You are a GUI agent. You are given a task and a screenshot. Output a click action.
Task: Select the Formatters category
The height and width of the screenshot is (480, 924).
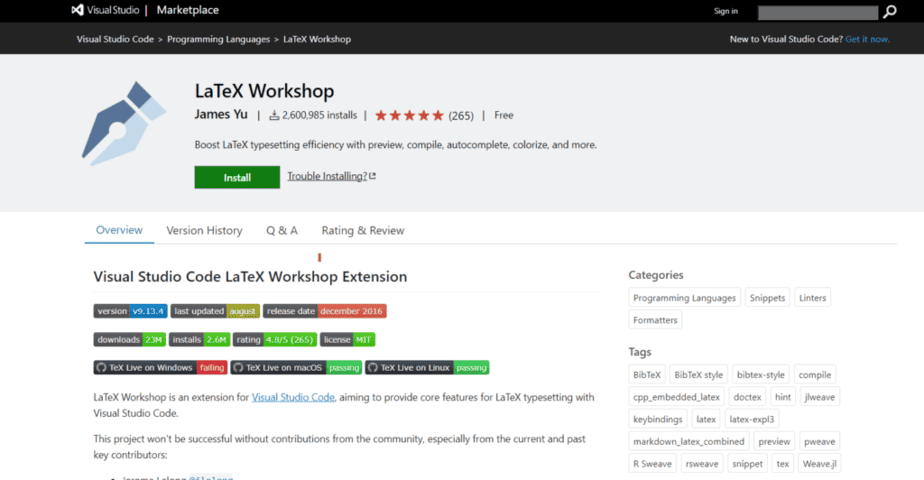[x=655, y=320]
